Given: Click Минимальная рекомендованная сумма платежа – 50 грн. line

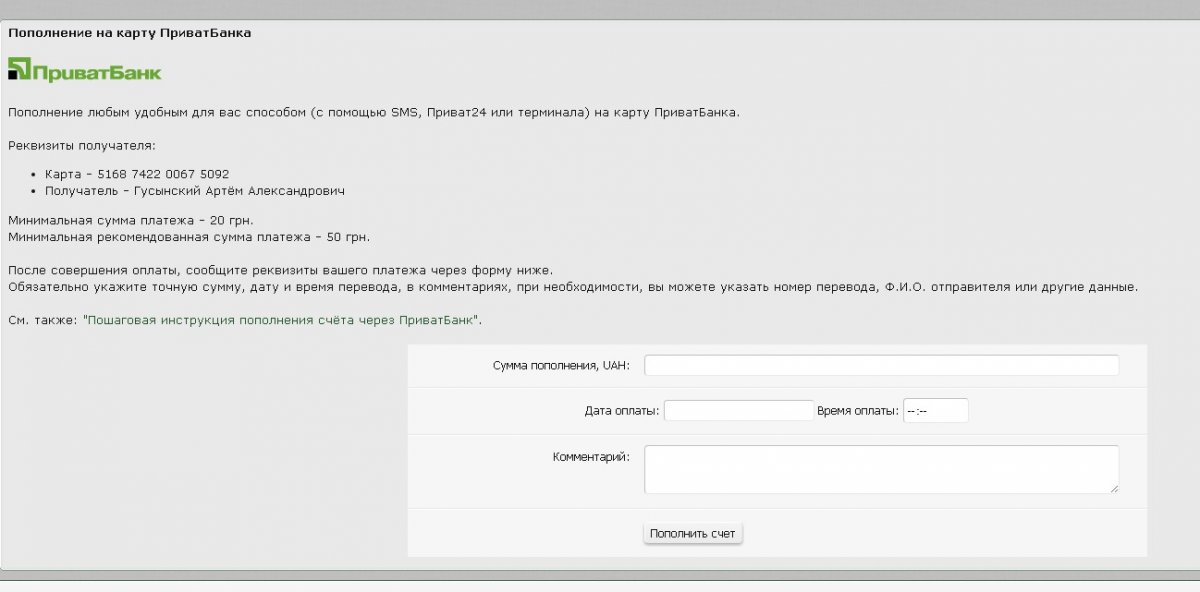Looking at the screenshot, I should tap(189, 237).
